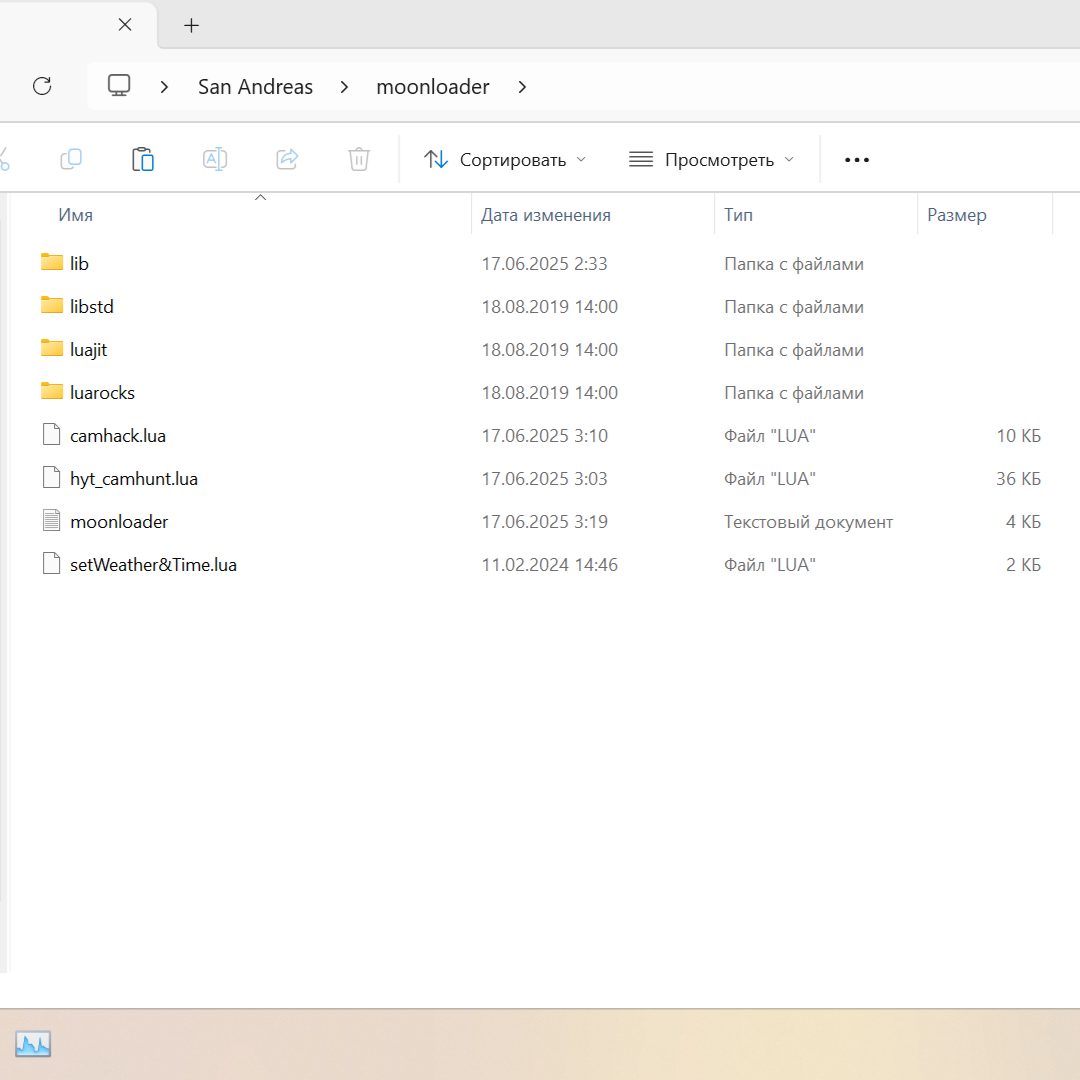Open a new tab with plus button
1080x1080 pixels.
pos(192,25)
